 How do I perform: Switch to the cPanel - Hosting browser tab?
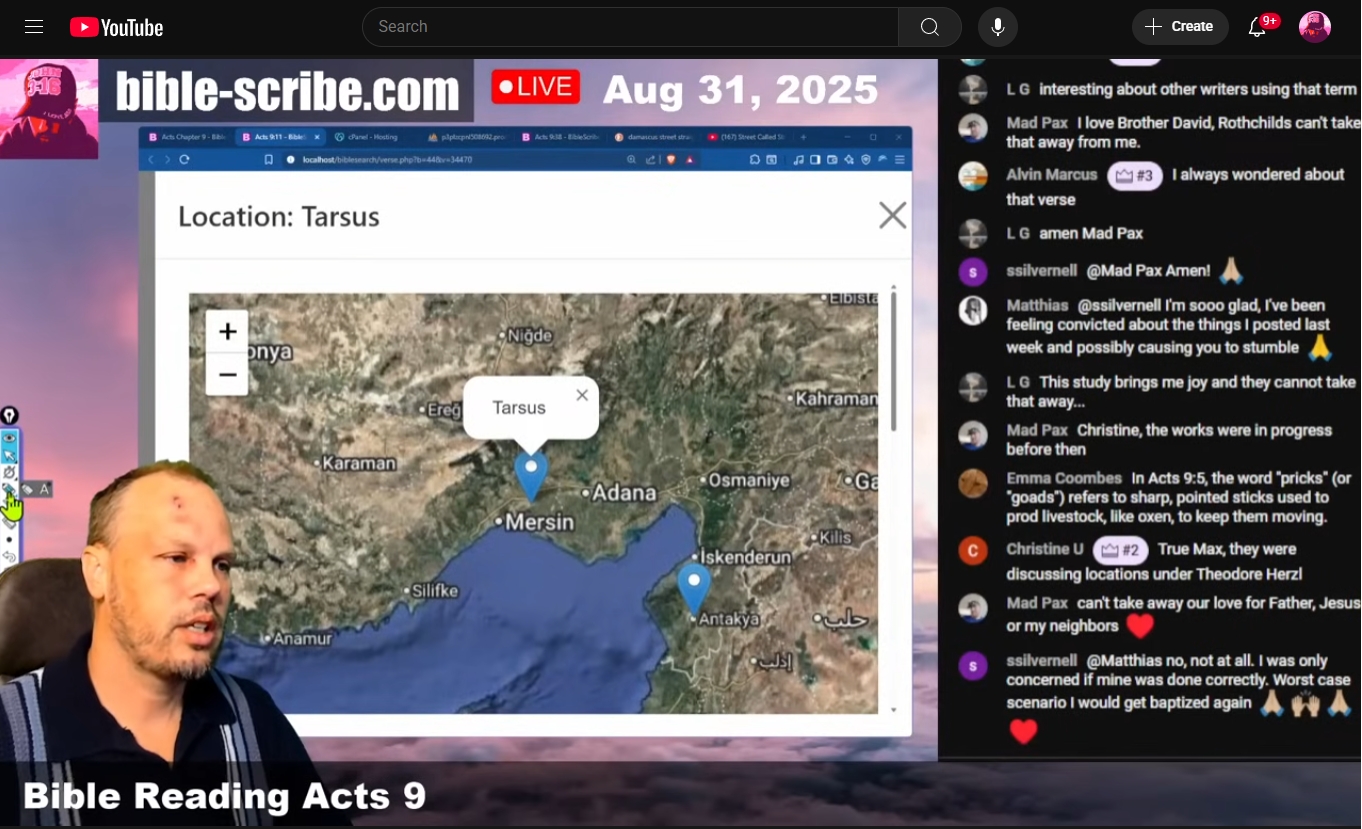366,137
